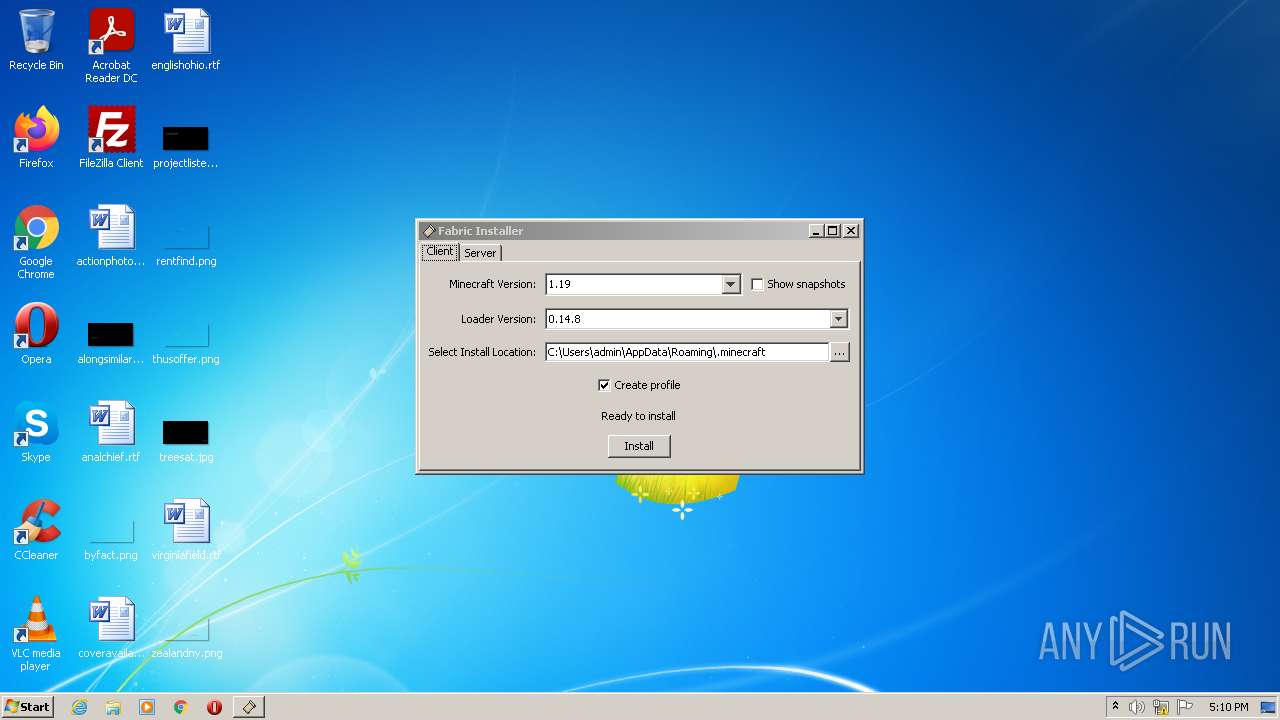
Task: Switch to the Server tab
Action: (x=480, y=253)
